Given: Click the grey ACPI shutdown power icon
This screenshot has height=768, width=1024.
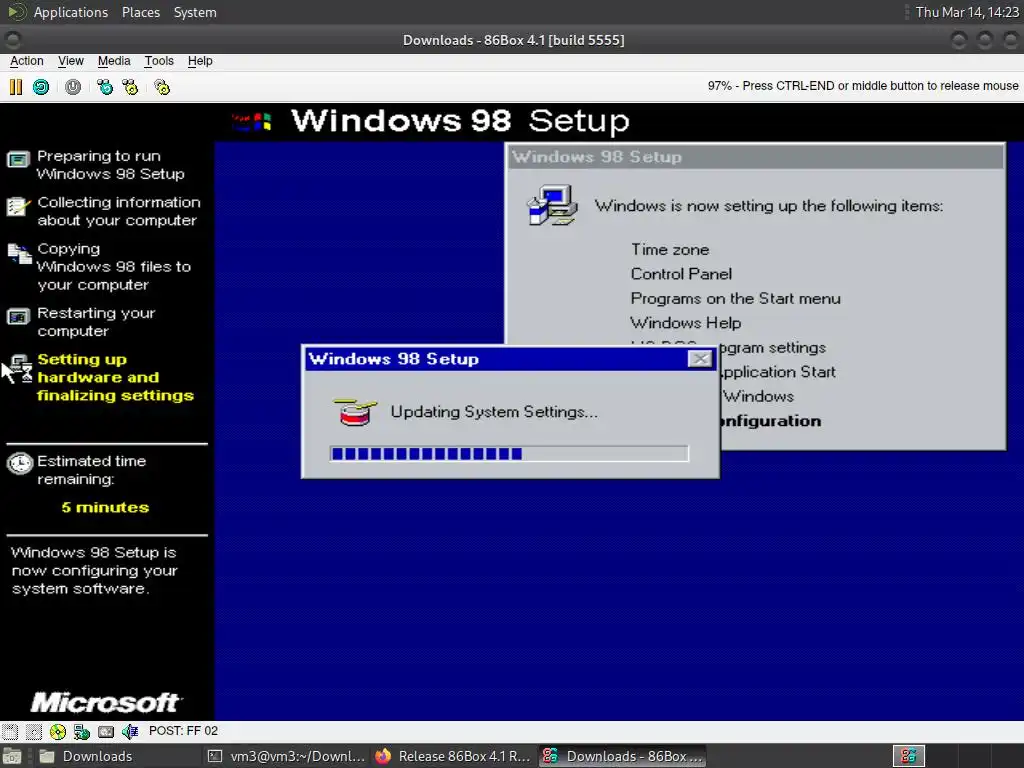Looking at the screenshot, I should pos(73,87).
